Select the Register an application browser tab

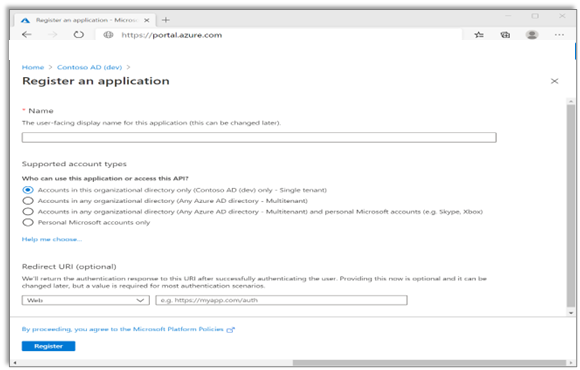coord(85,20)
